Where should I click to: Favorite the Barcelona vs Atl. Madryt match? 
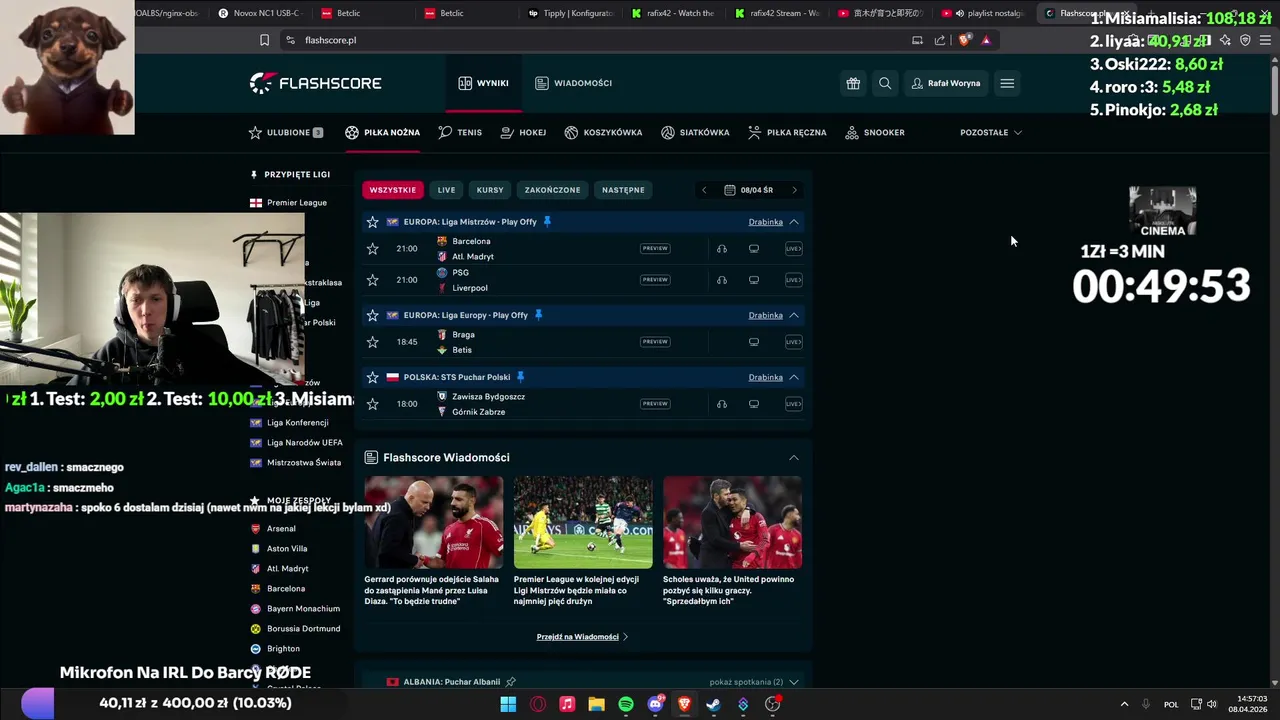[x=373, y=249]
